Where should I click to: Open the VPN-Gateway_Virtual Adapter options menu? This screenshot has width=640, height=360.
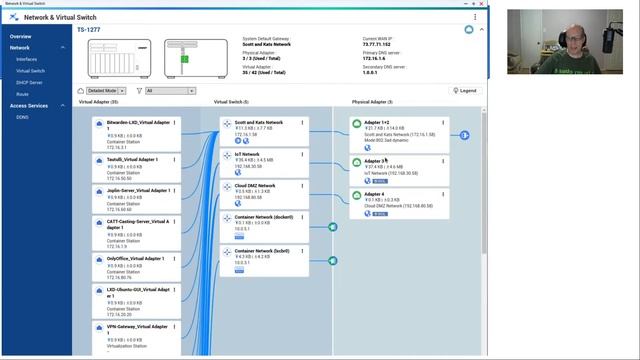point(175,327)
